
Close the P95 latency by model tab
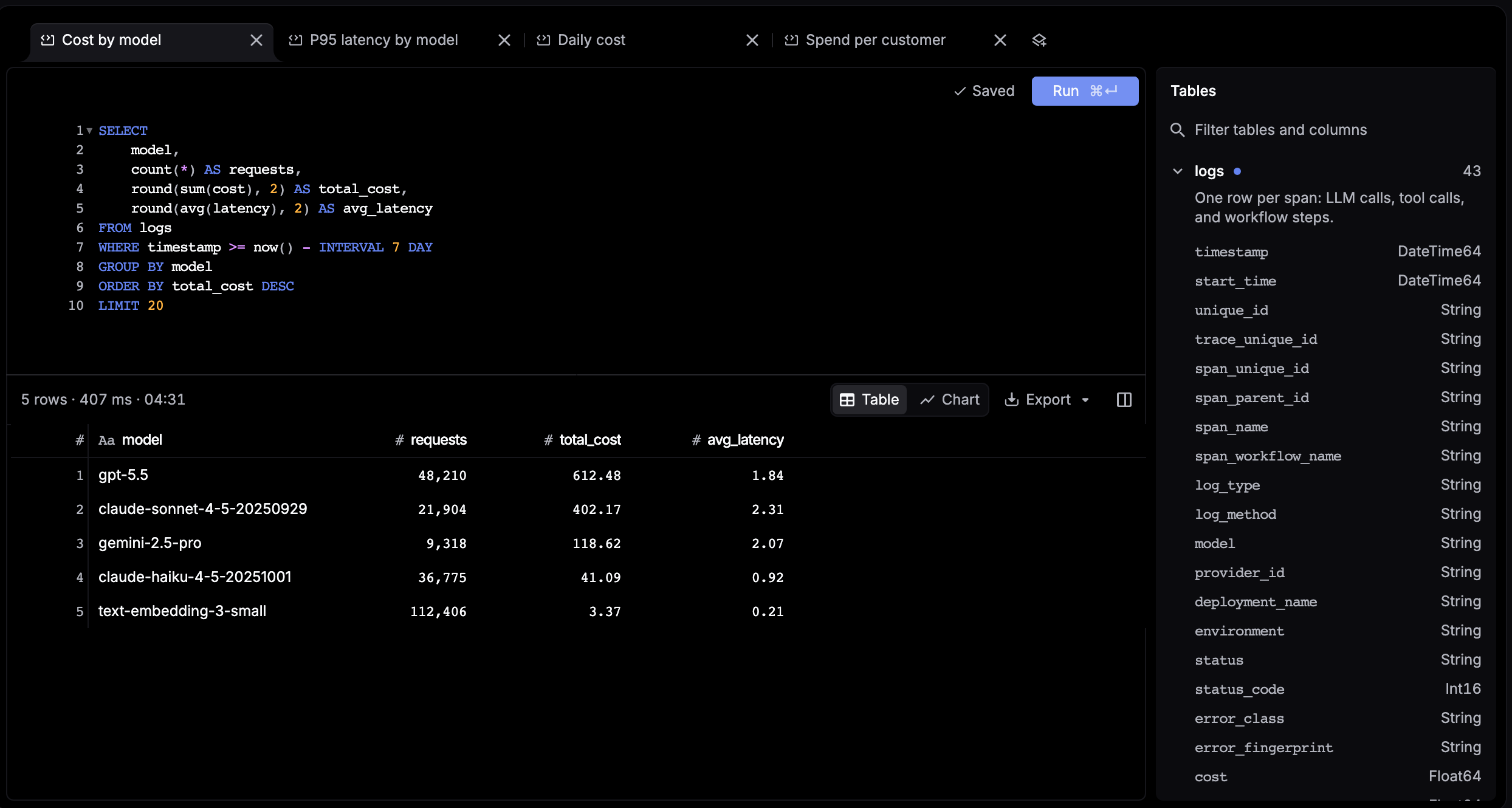(504, 40)
